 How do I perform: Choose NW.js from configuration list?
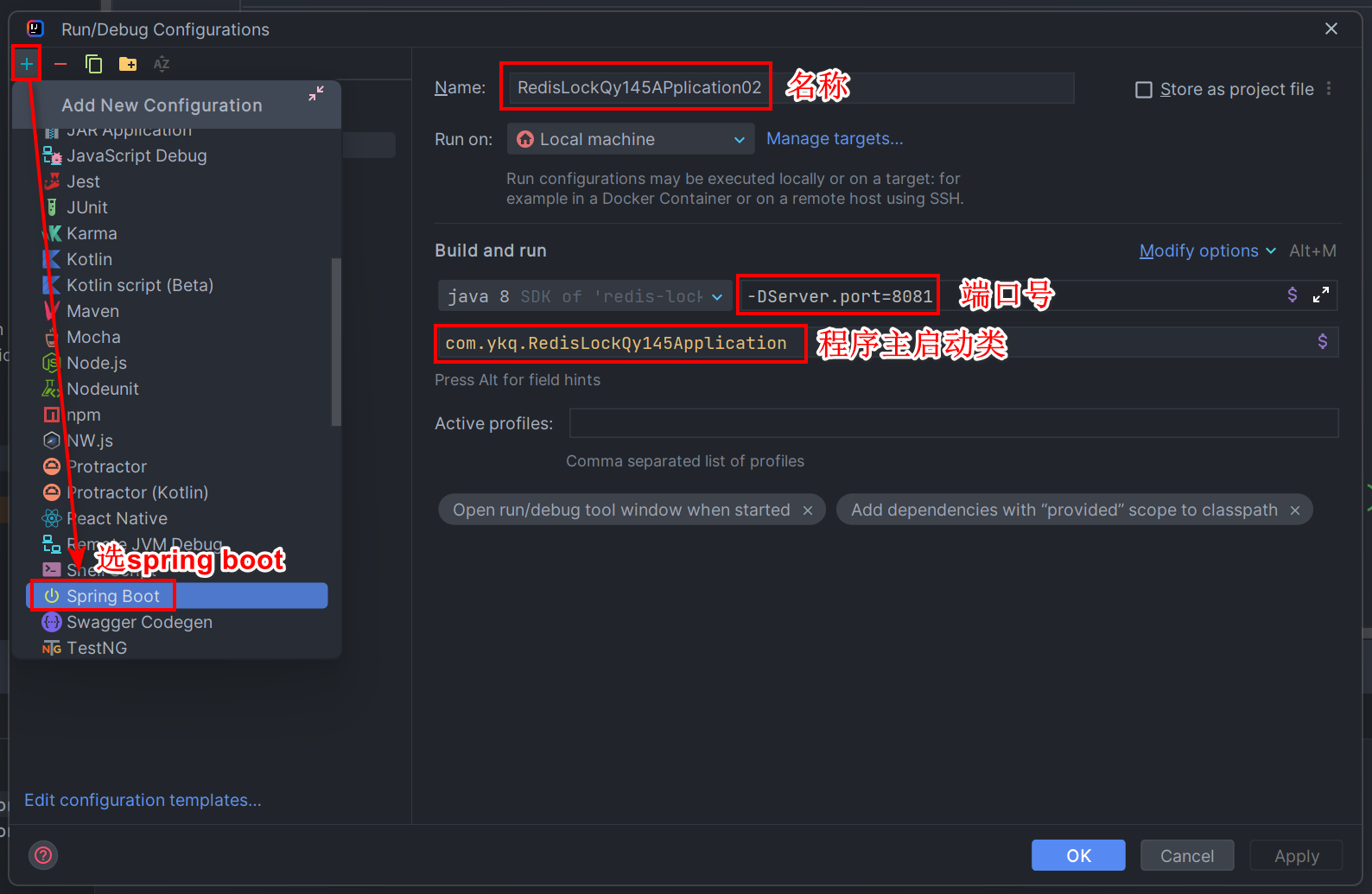[x=177, y=441]
